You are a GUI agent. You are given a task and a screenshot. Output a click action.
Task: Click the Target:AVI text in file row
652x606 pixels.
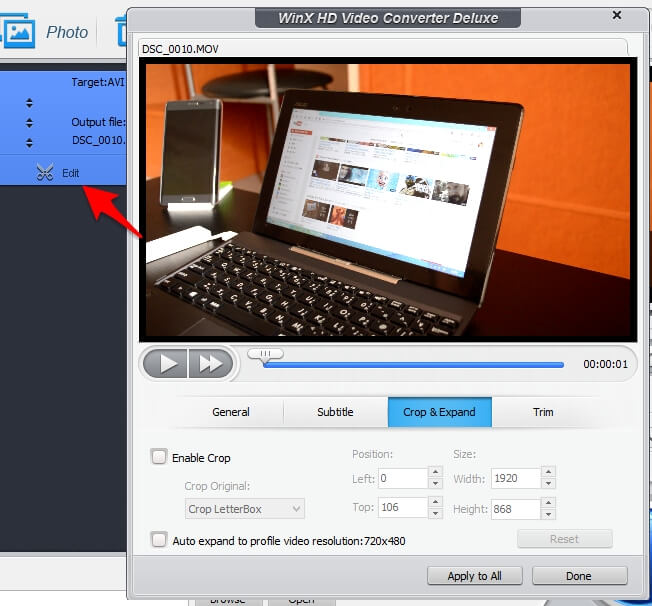click(98, 82)
